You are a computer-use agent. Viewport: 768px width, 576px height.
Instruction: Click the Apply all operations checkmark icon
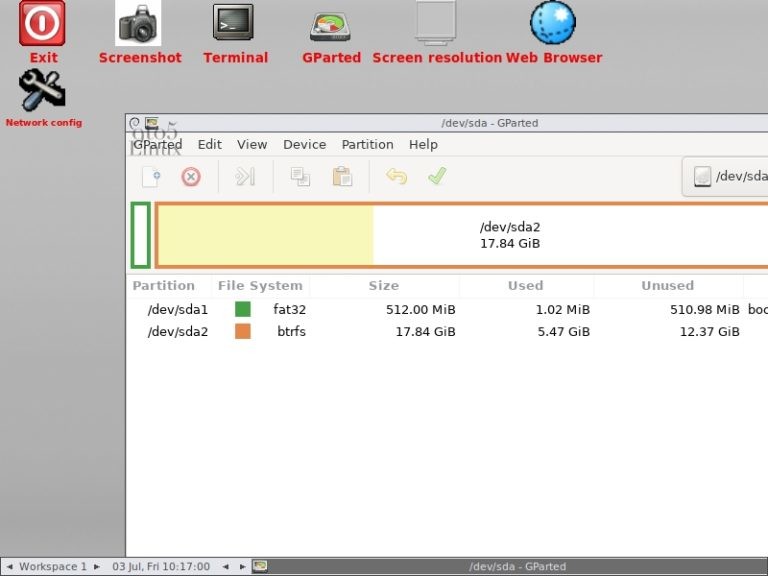(437, 176)
